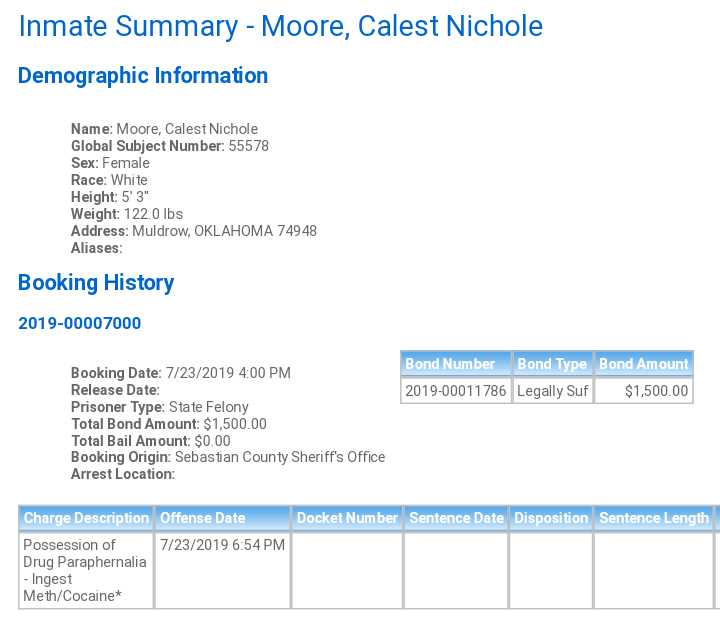Sort by Charge Description column header
Viewport: 720px width, 631px height.
pyautogui.click(x=86, y=518)
